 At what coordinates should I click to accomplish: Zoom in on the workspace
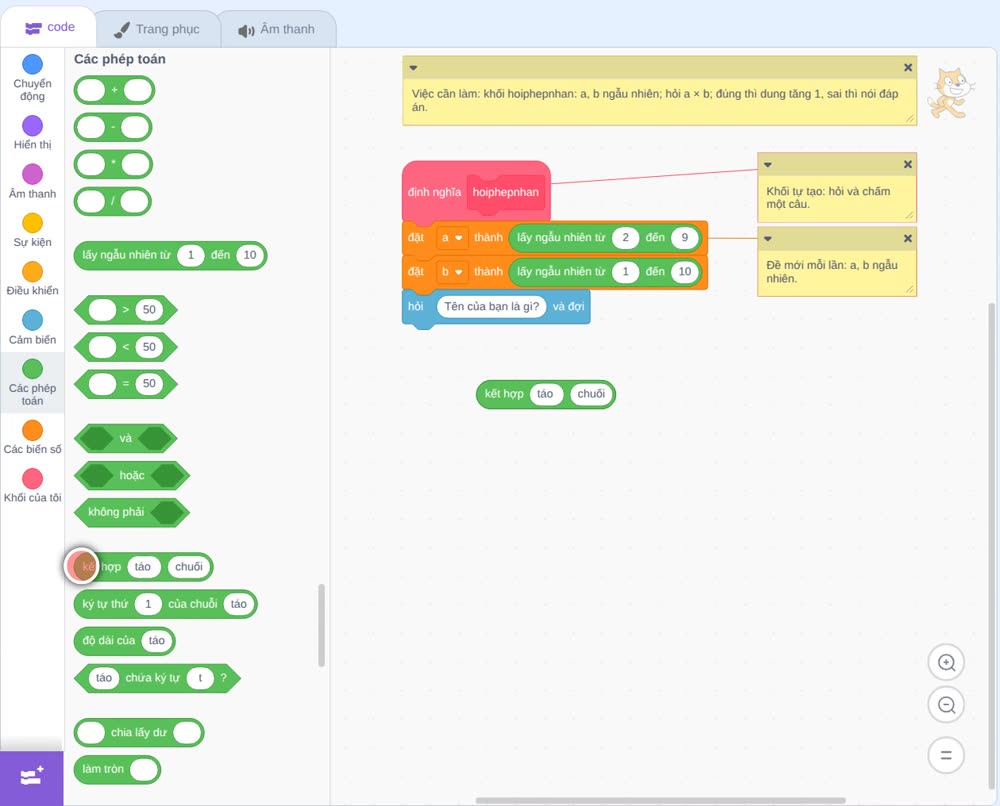pyautogui.click(x=946, y=663)
